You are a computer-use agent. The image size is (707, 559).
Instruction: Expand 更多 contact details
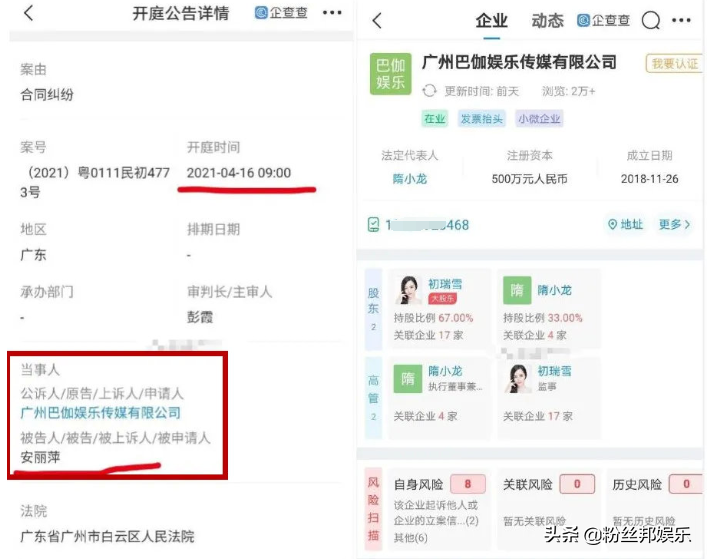(x=675, y=224)
